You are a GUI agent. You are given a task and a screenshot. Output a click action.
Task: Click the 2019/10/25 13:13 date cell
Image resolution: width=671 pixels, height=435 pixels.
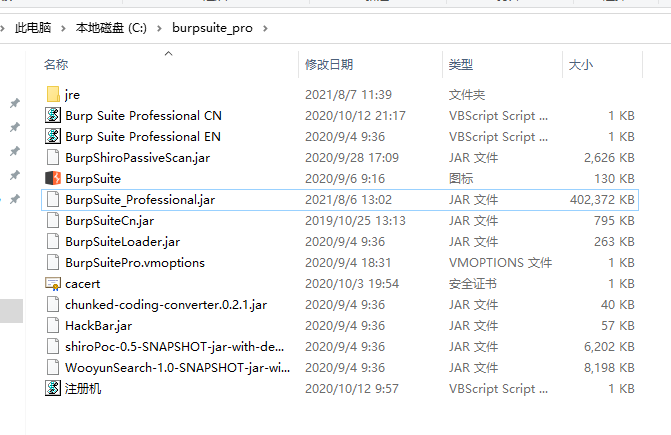(x=355, y=221)
